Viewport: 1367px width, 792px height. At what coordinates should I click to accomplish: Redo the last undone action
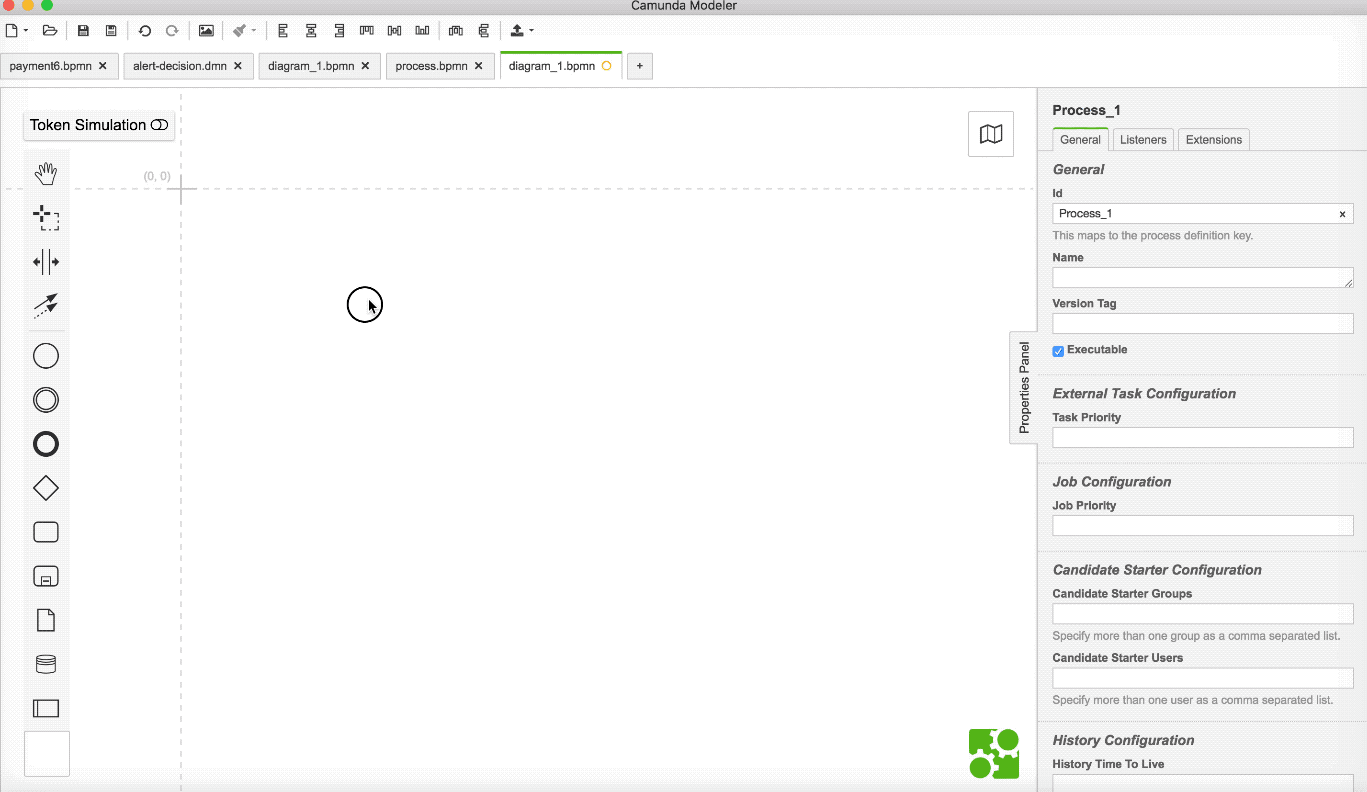click(172, 31)
